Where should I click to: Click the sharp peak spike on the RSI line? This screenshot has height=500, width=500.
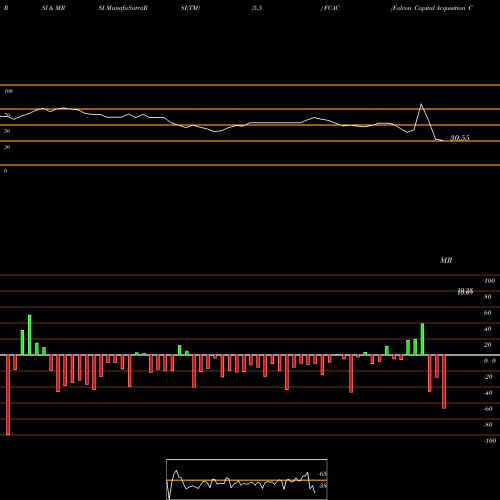421,105
